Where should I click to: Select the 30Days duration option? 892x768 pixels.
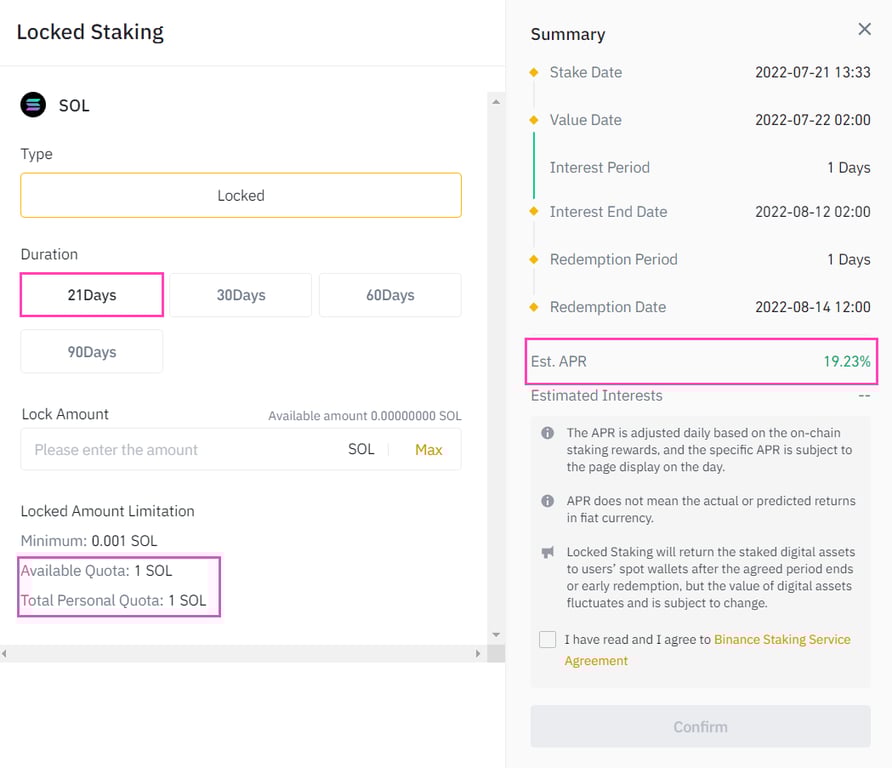tap(240, 295)
